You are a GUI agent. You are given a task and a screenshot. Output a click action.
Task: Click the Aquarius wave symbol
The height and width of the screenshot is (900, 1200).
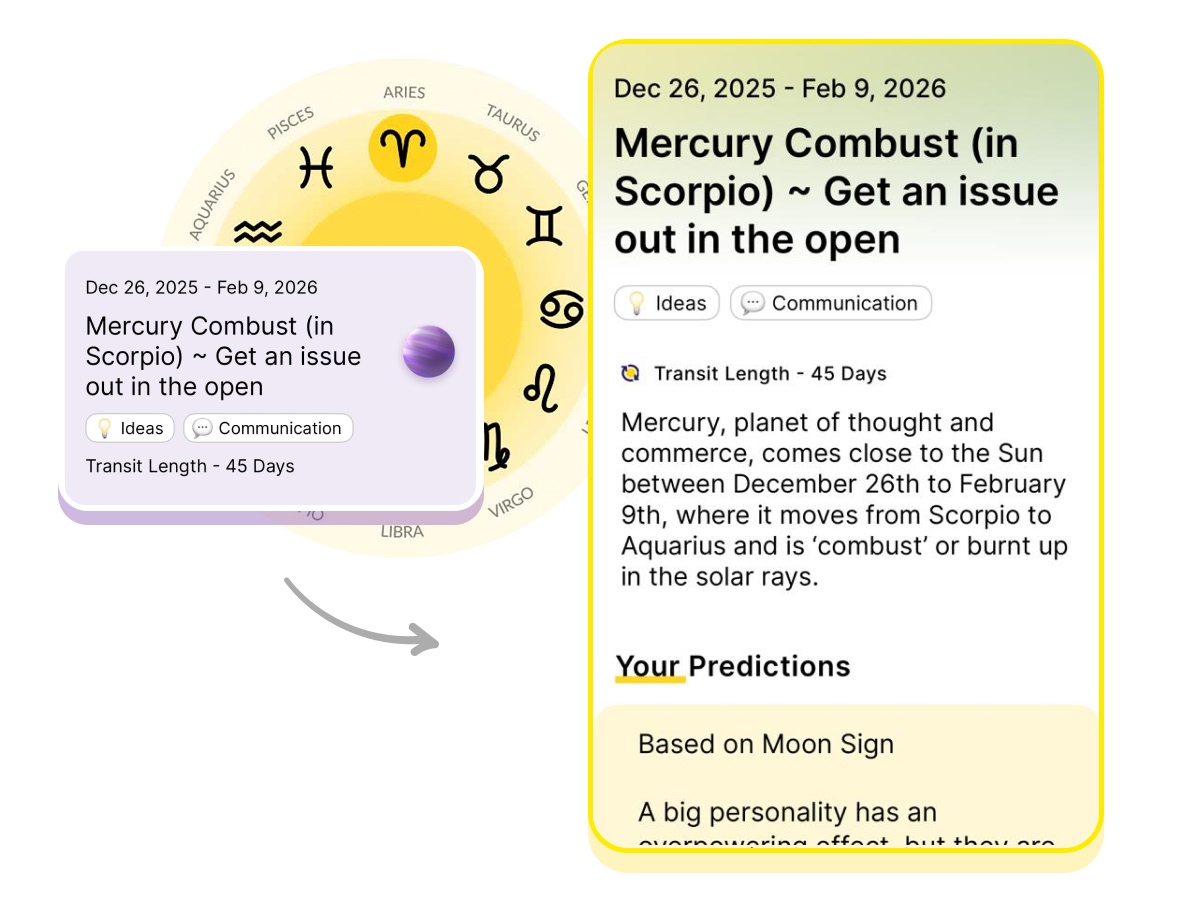[x=258, y=232]
